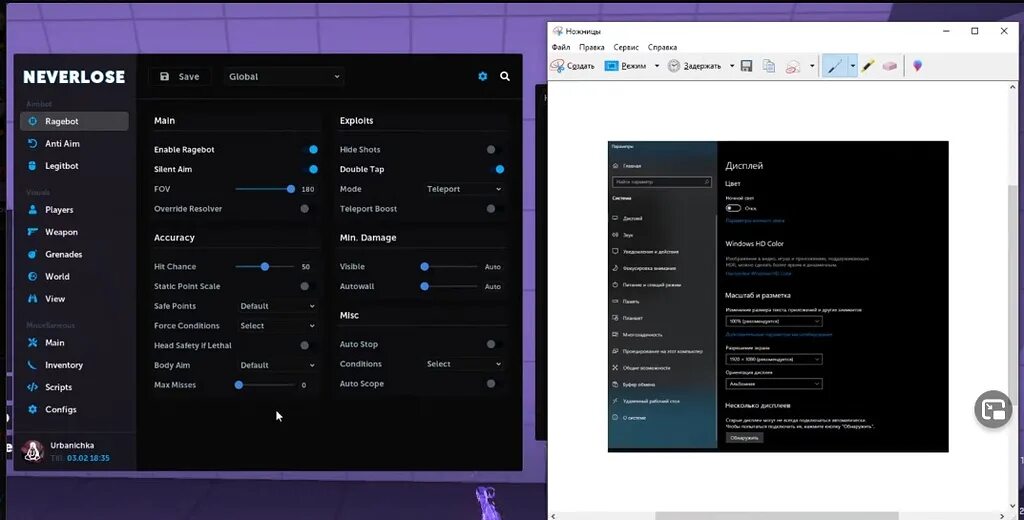Screen dimensions: 1024x520
Task: Open the Mode Teleport dropdown
Action: click(x=464, y=189)
